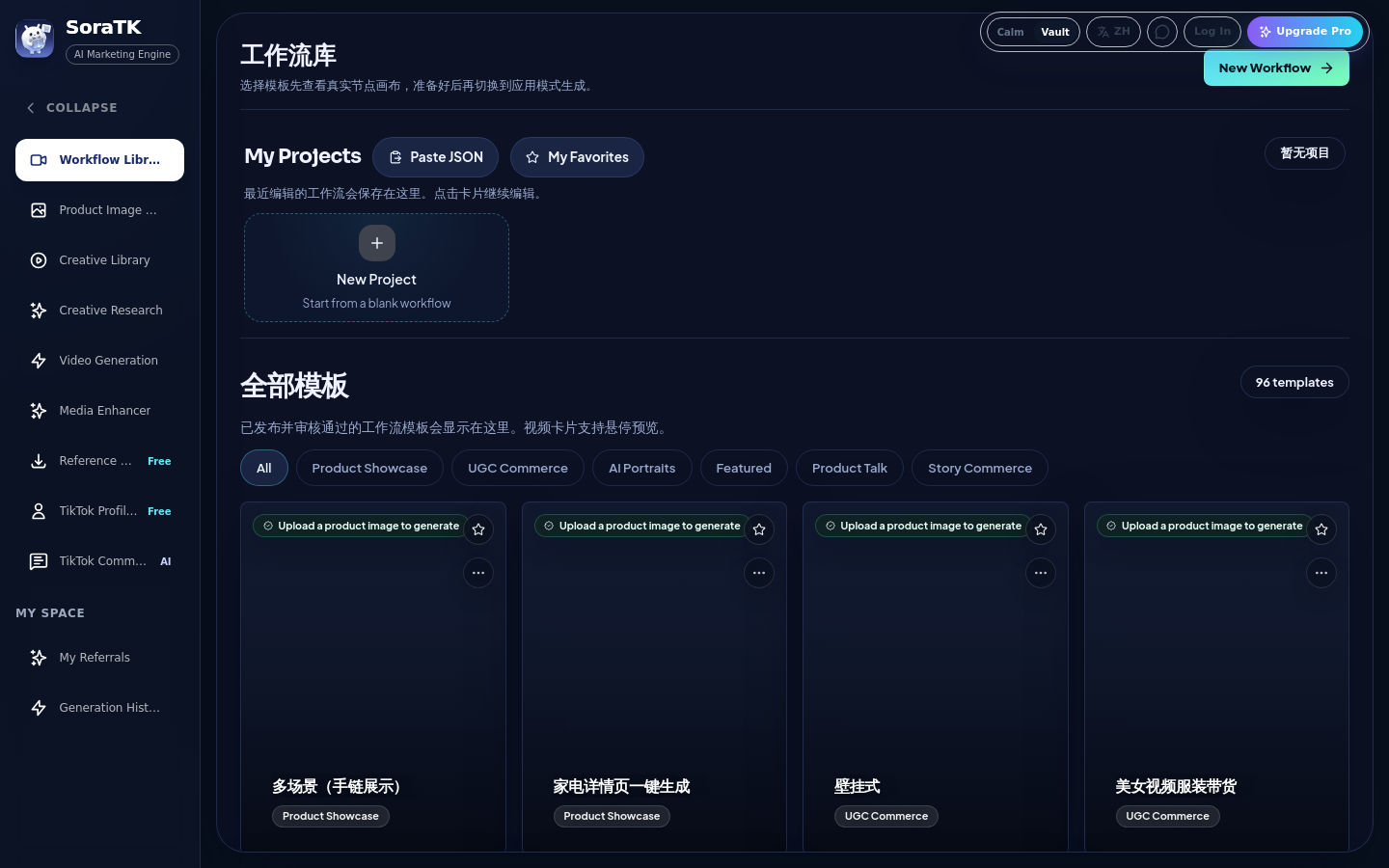
Task: Open three-dot menu on 美女视频服装带货 card
Action: (x=1321, y=573)
